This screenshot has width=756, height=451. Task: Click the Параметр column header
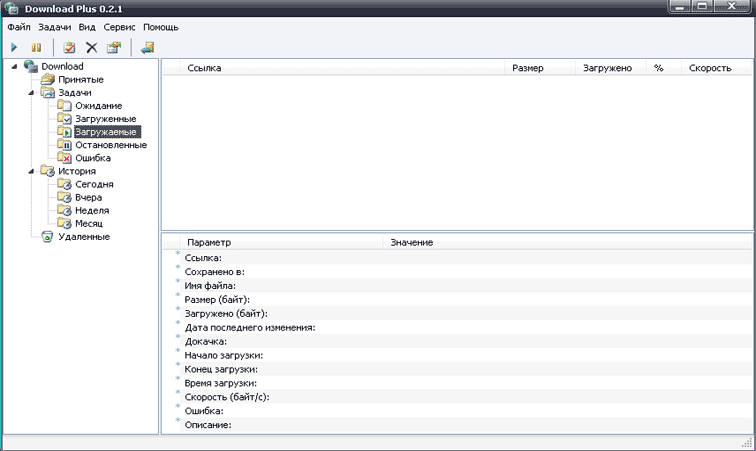(x=281, y=243)
